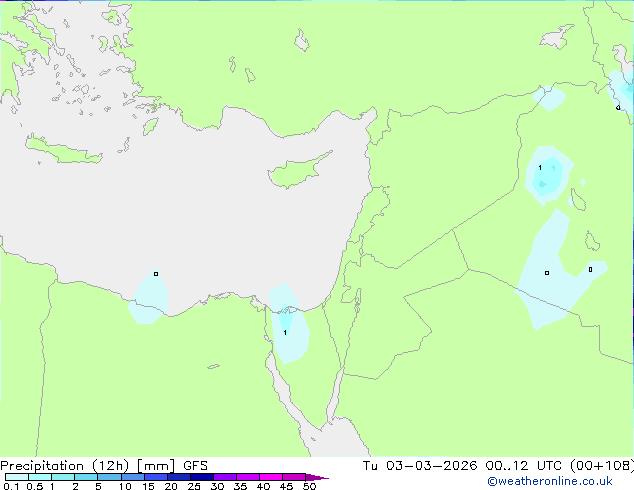Click the legend tick label '25'
Viewport: 634px width, 490px height.
click(x=194, y=486)
